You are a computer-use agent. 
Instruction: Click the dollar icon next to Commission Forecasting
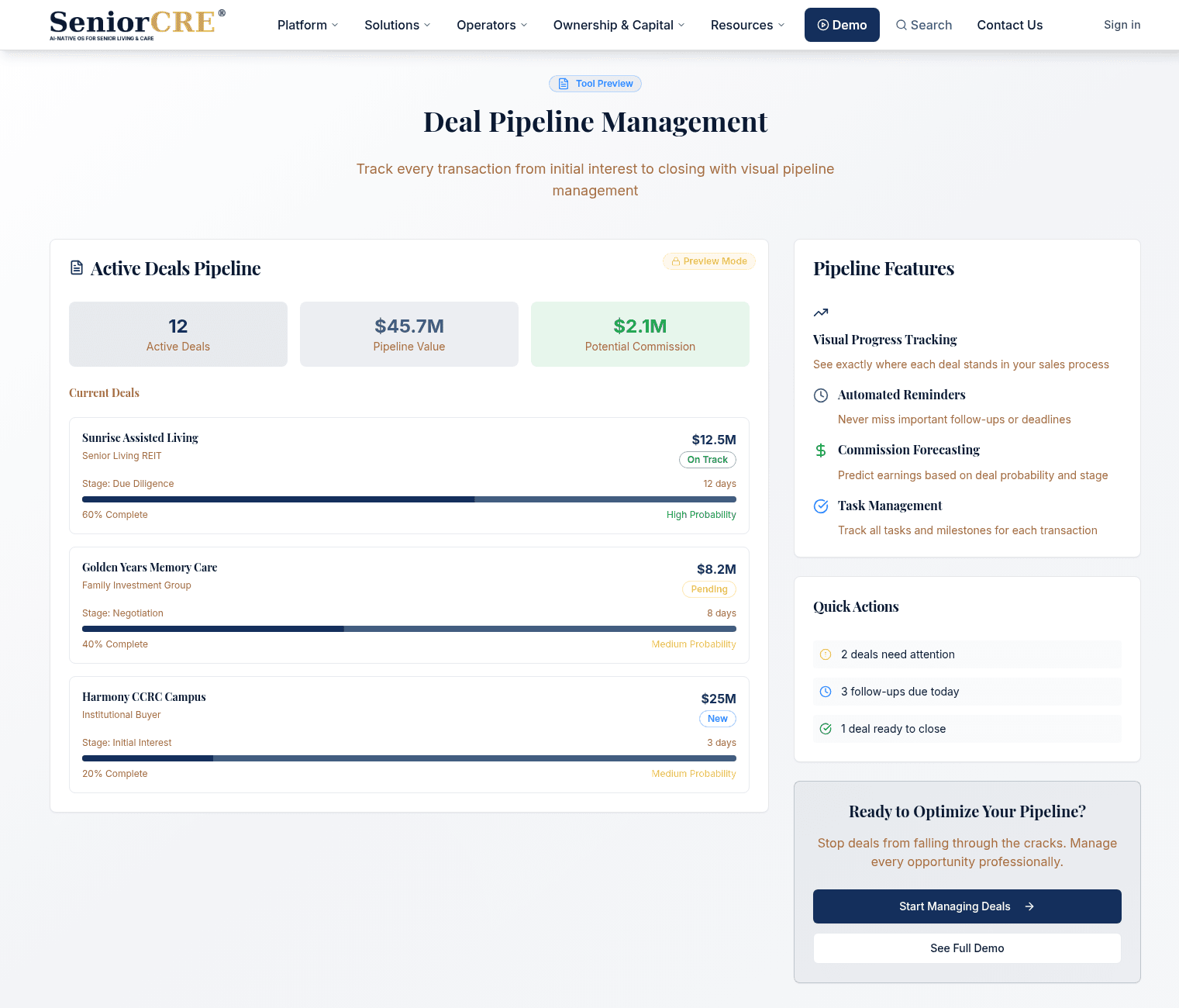pyautogui.click(x=821, y=450)
